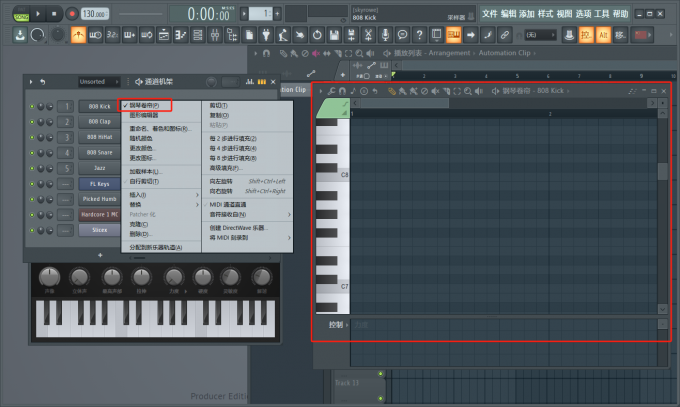The image size is (680, 407).
Task: Mute the 808 Kick channel green LED
Action: 32,106
